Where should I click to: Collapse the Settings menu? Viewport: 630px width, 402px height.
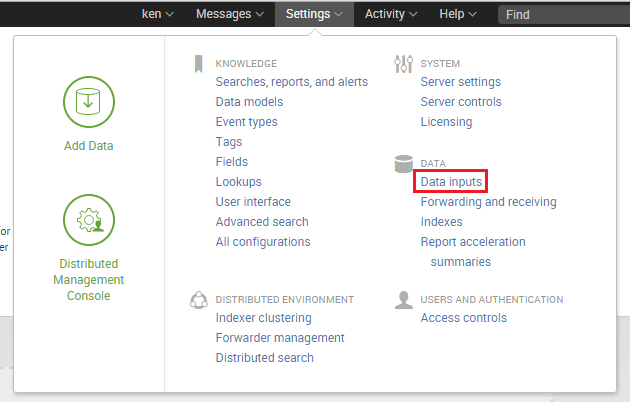click(x=314, y=14)
